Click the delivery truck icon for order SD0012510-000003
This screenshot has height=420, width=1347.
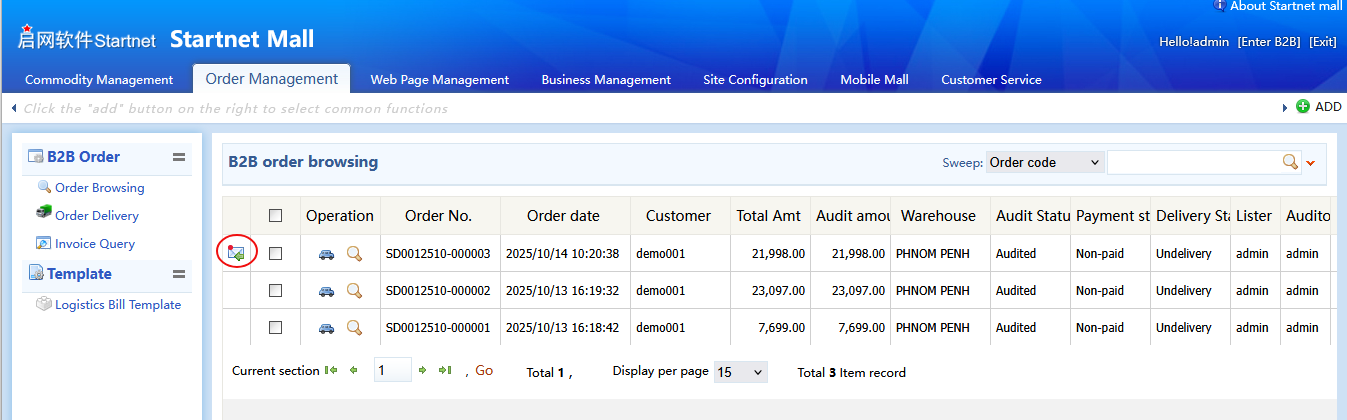(326, 254)
